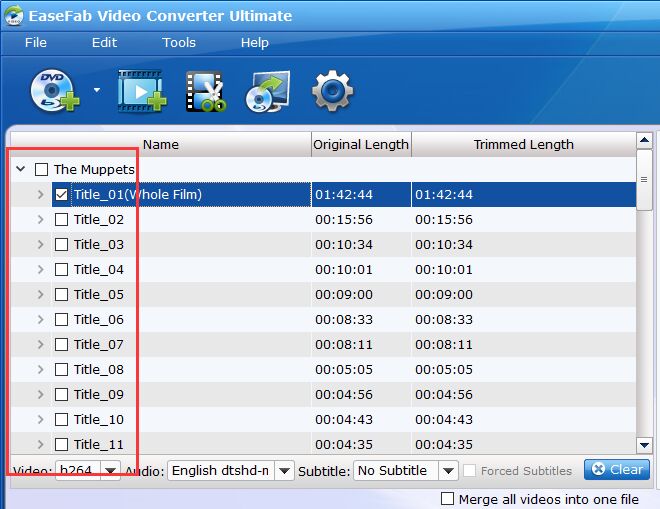The height and width of the screenshot is (509, 660).
Task: Open the video Edit scissors tool
Action: 206,91
